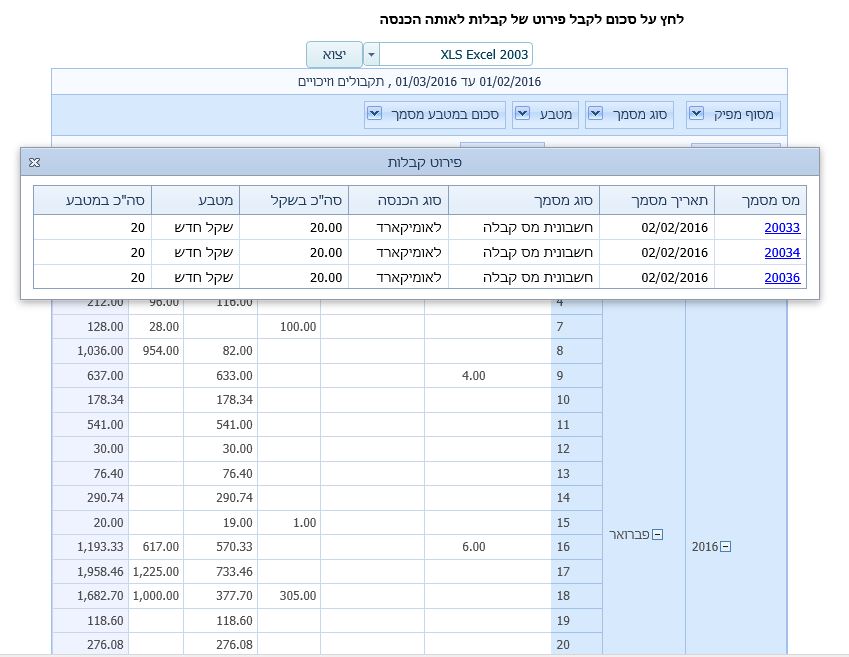Open the סכום במטבע מסמך filter arrow
The image size is (849, 657).
[374, 114]
